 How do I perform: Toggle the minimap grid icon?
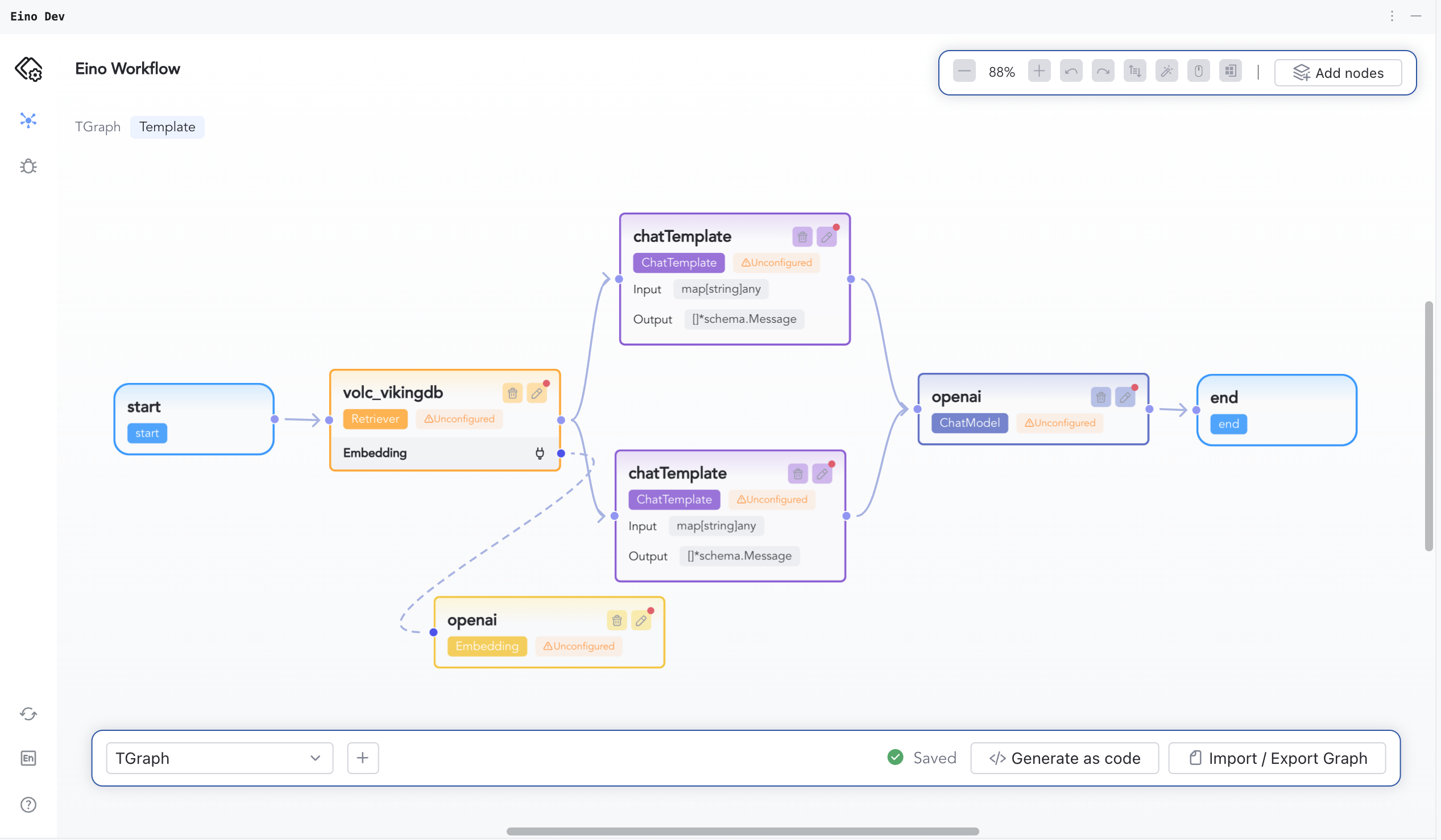coord(1230,72)
